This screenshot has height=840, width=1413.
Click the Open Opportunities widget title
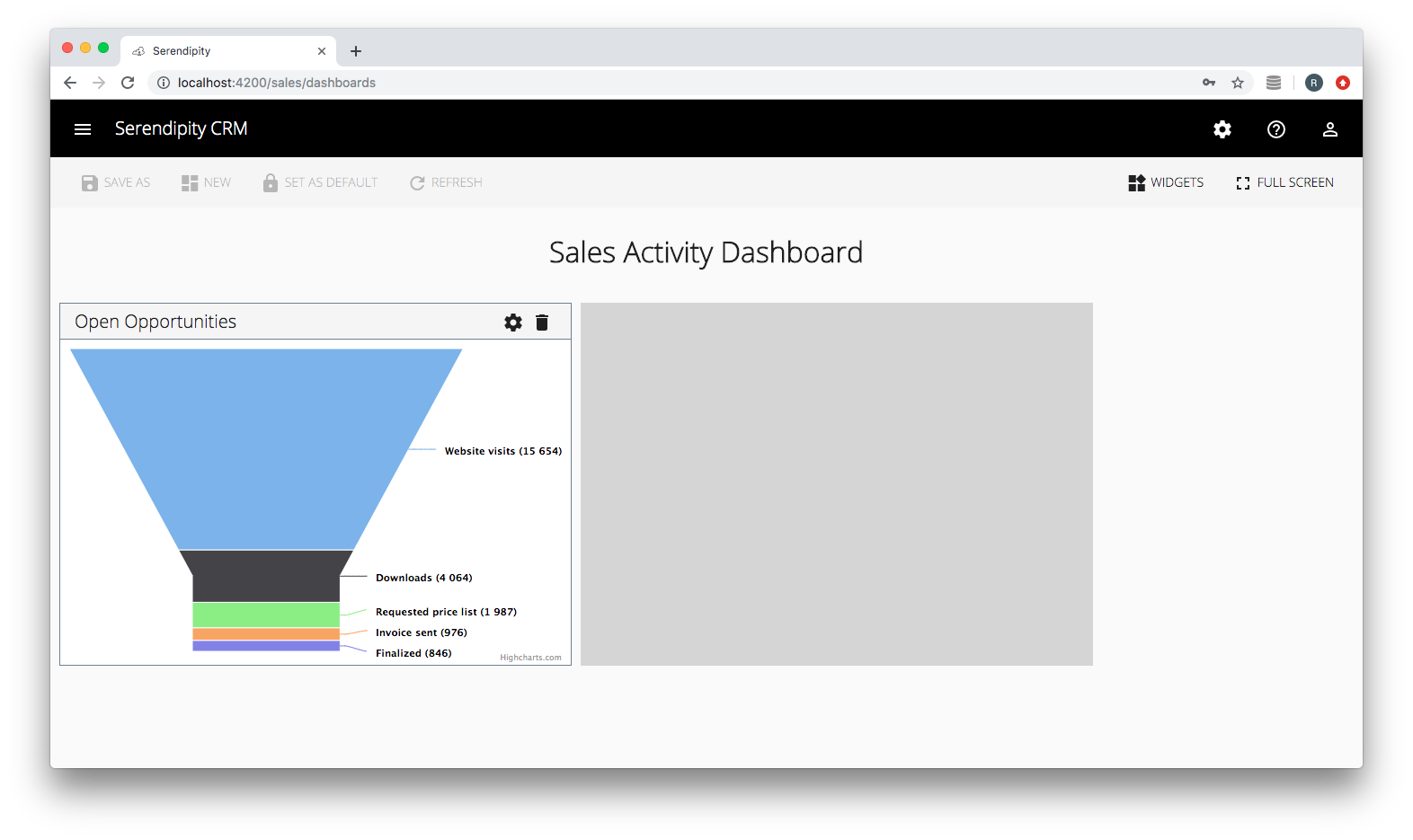tap(156, 322)
